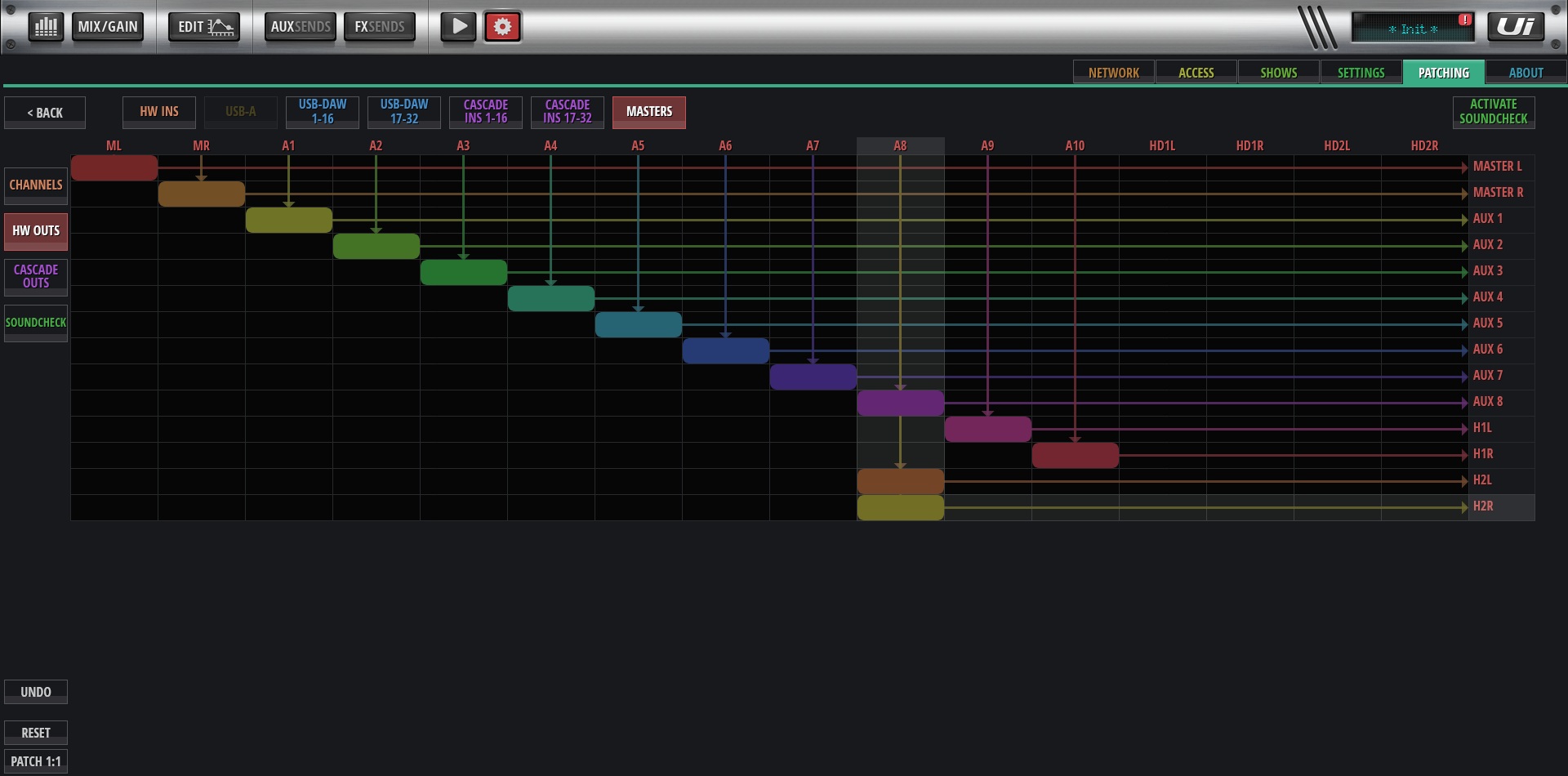The height and width of the screenshot is (776, 1568).
Task: Open the MIX/GAIN view
Action: pos(108,27)
